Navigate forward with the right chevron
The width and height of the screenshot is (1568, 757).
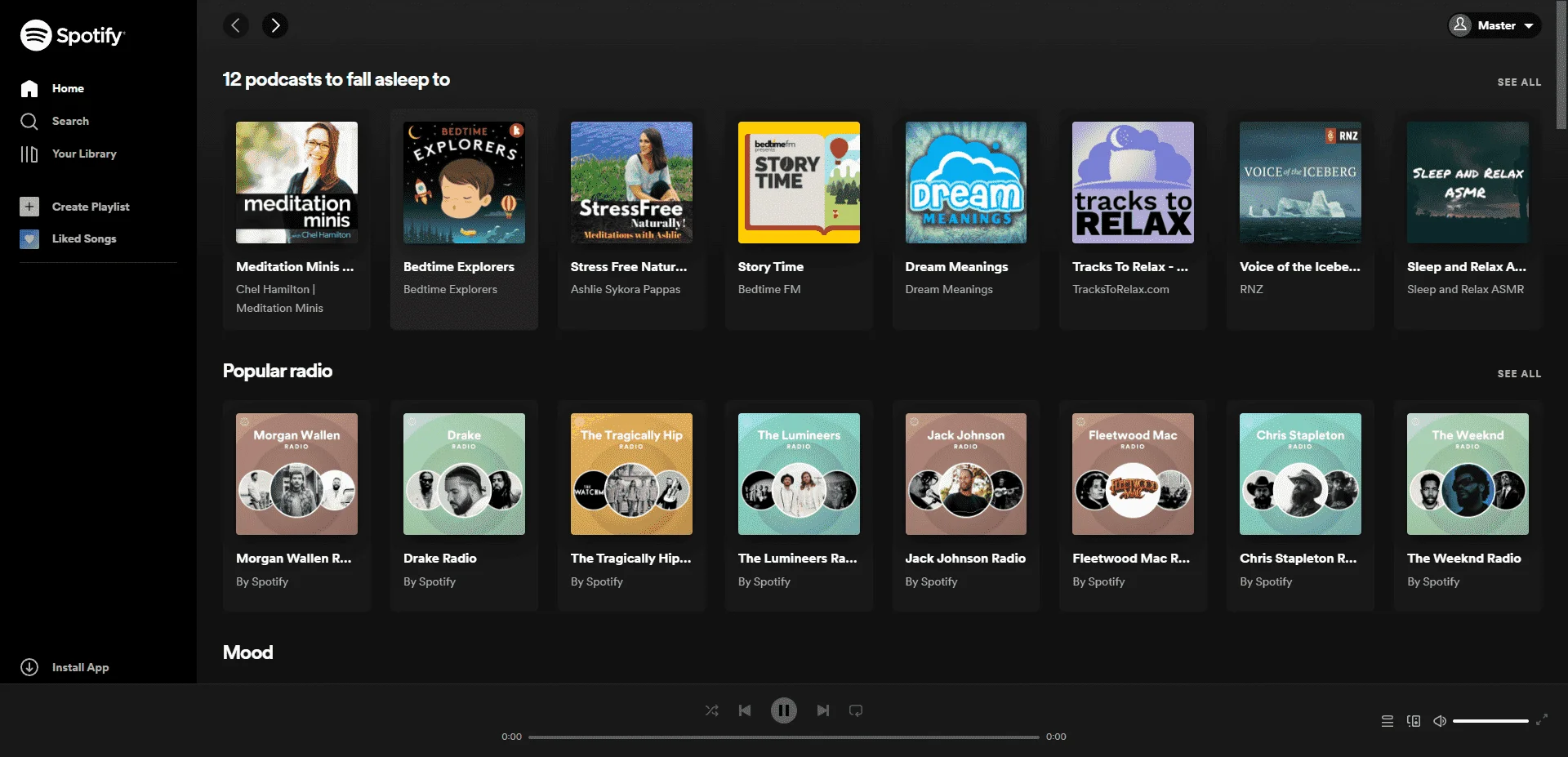pyautogui.click(x=275, y=25)
